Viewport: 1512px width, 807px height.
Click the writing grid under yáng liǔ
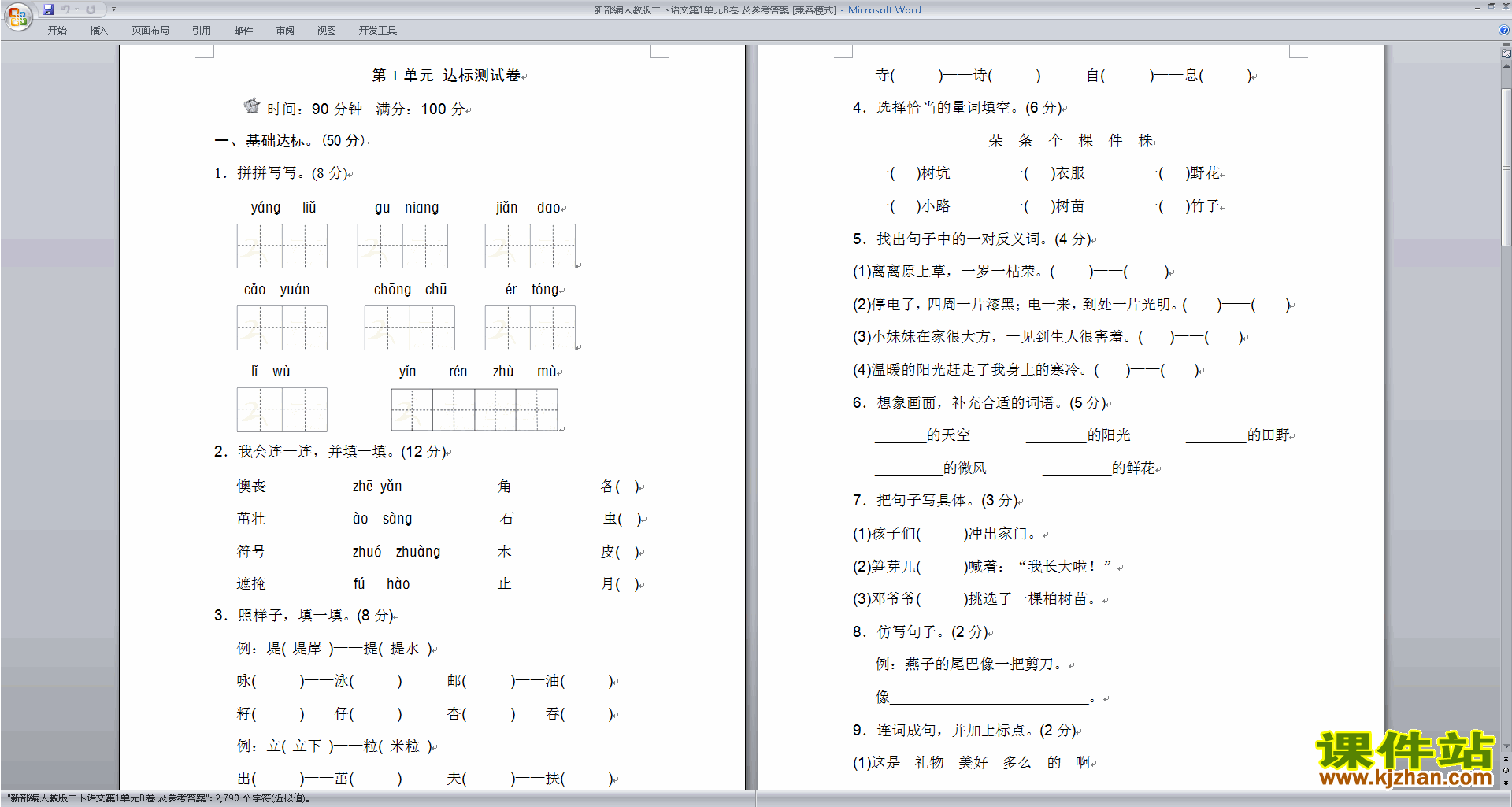pyautogui.click(x=282, y=246)
